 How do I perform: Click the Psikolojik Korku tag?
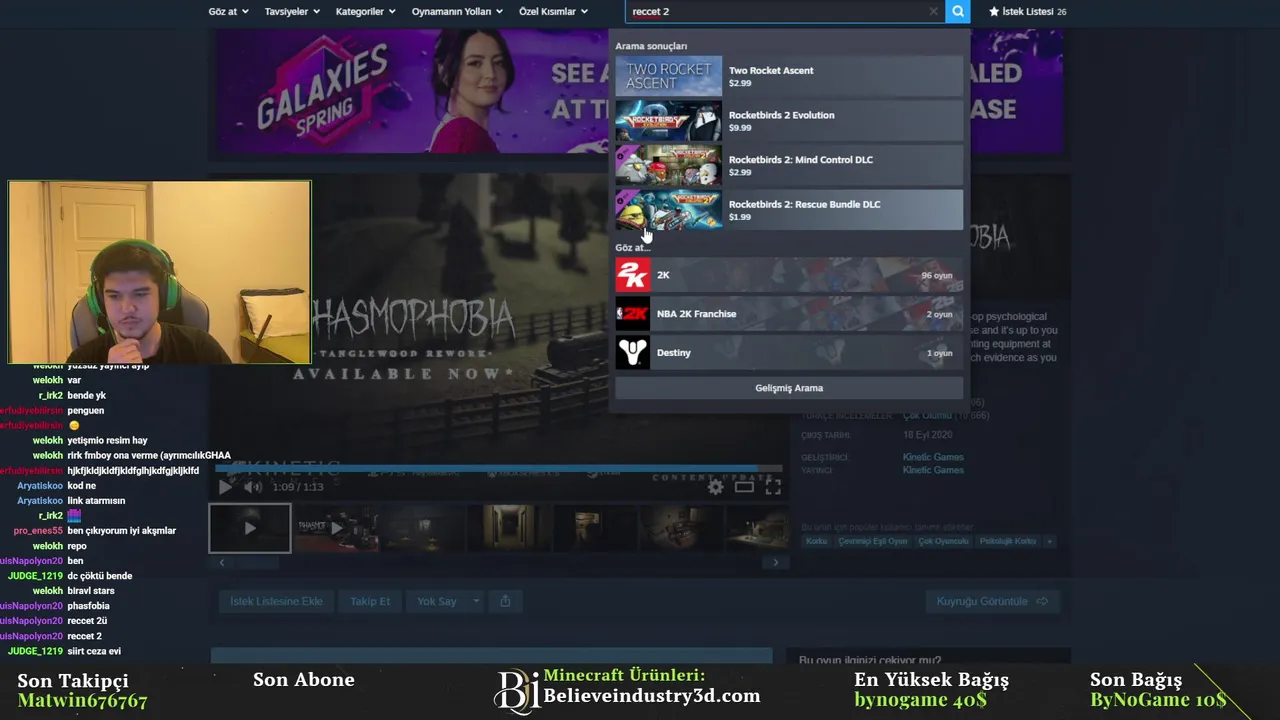pyautogui.click(x=1008, y=541)
